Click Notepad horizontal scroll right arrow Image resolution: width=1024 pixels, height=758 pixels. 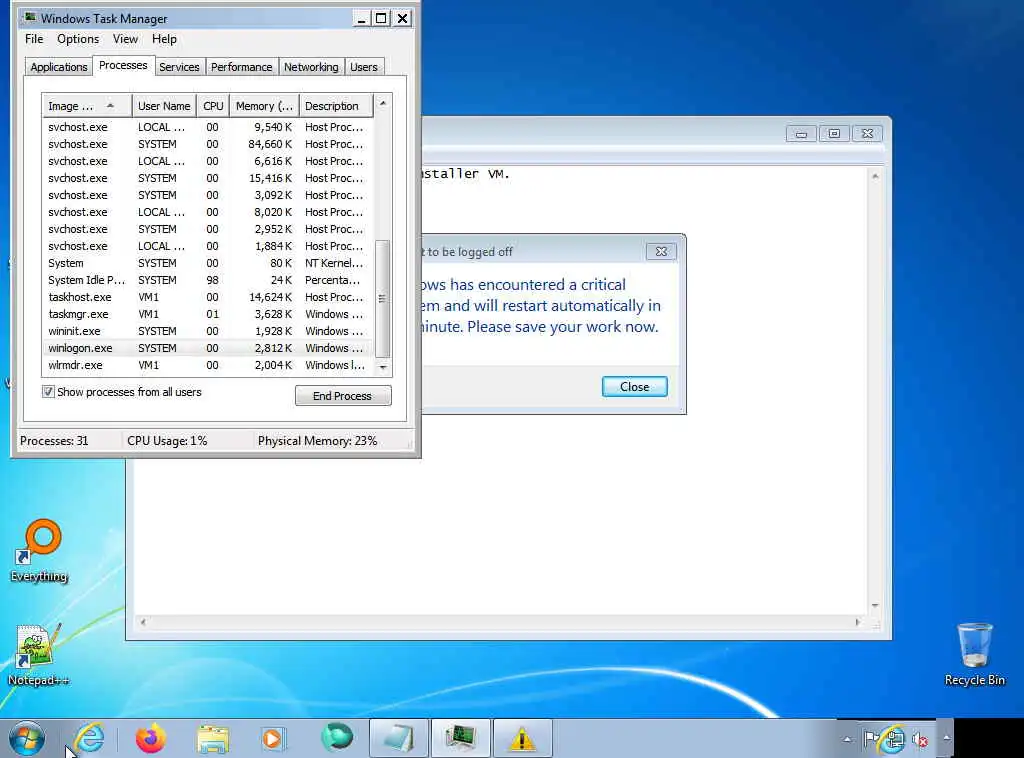click(858, 622)
